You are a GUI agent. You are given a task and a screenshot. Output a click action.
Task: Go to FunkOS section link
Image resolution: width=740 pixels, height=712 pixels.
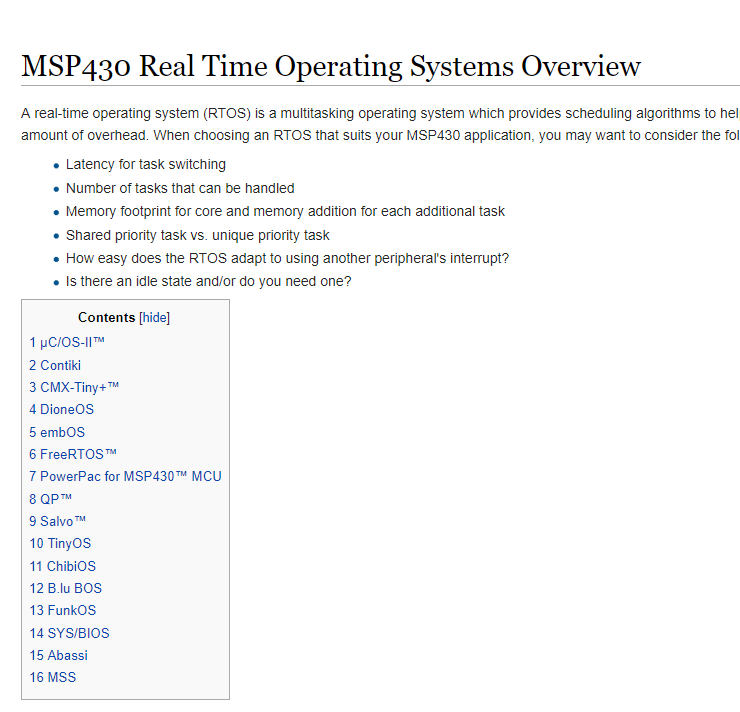[x=62, y=611]
